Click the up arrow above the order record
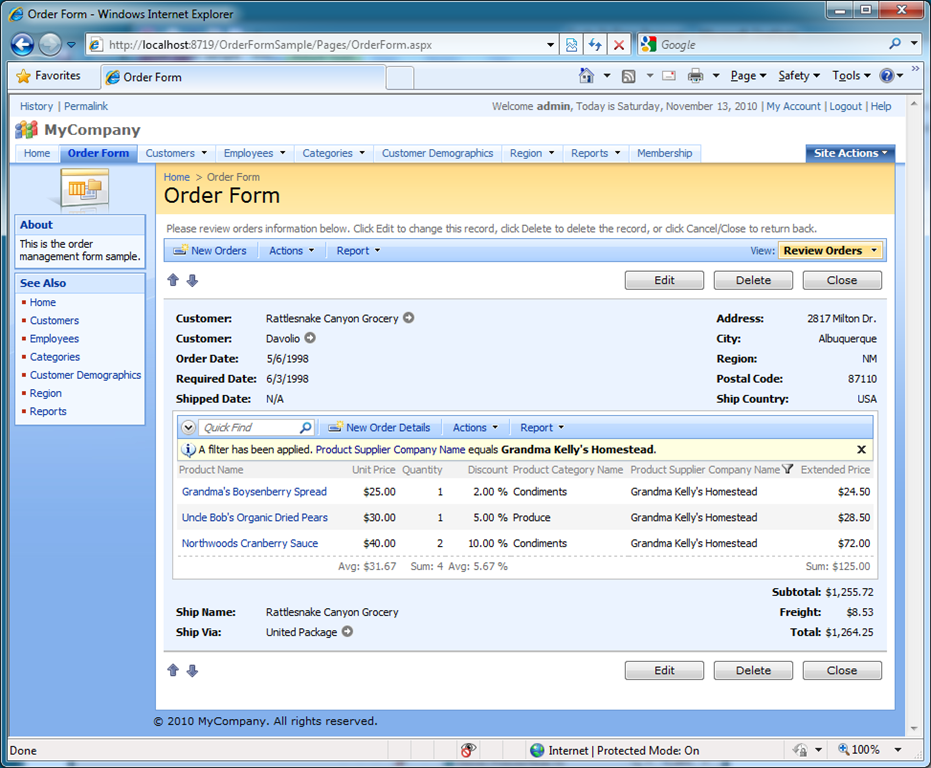 tap(173, 280)
